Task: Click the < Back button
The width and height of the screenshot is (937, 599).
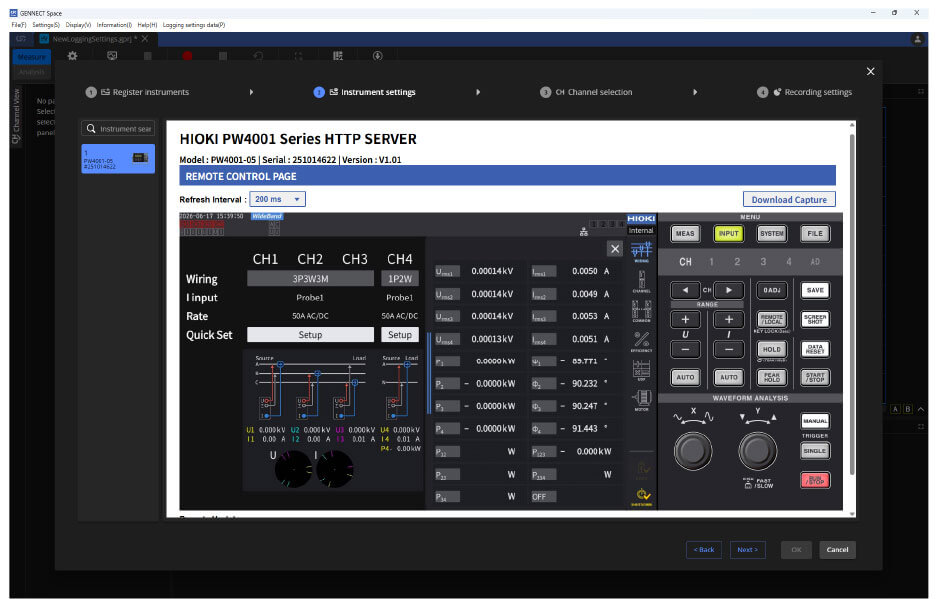Action: (x=703, y=549)
